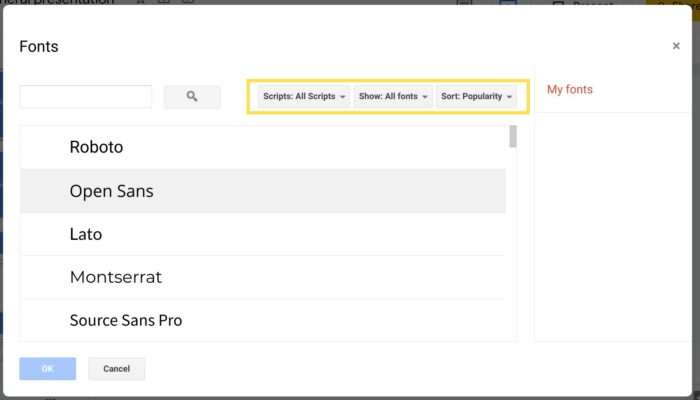This screenshot has height=400, width=700.
Task: Cancel the Fonts dialog
Action: coord(117,369)
